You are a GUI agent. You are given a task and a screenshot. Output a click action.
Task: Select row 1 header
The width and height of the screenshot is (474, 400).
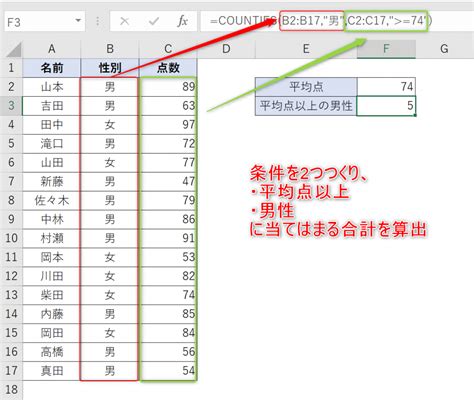pyautogui.click(x=11, y=68)
